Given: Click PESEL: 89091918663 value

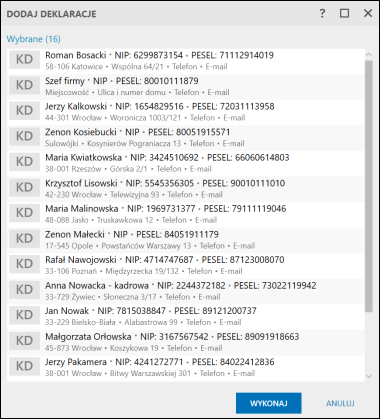Looking at the screenshot, I should [258, 337].
